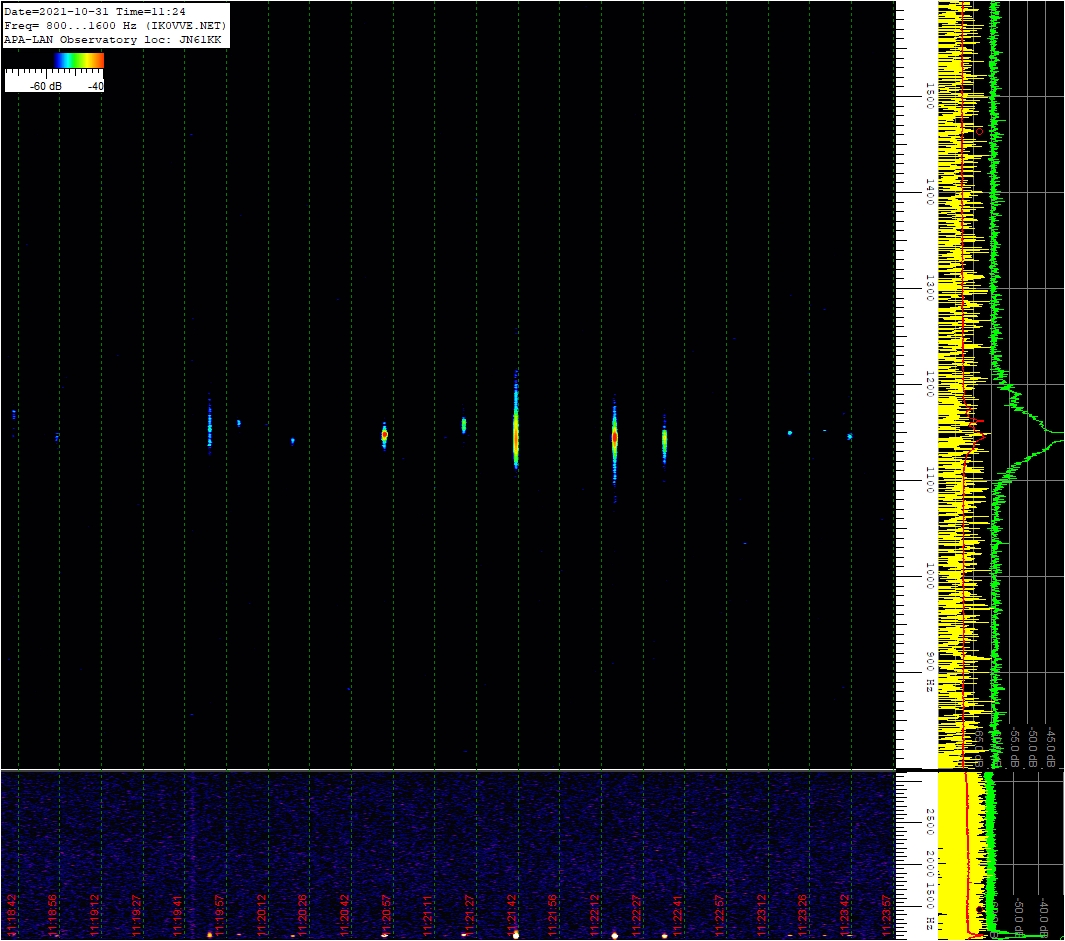Click the 11:22:41 time label
This screenshot has height=941, width=1065.
tap(678, 915)
